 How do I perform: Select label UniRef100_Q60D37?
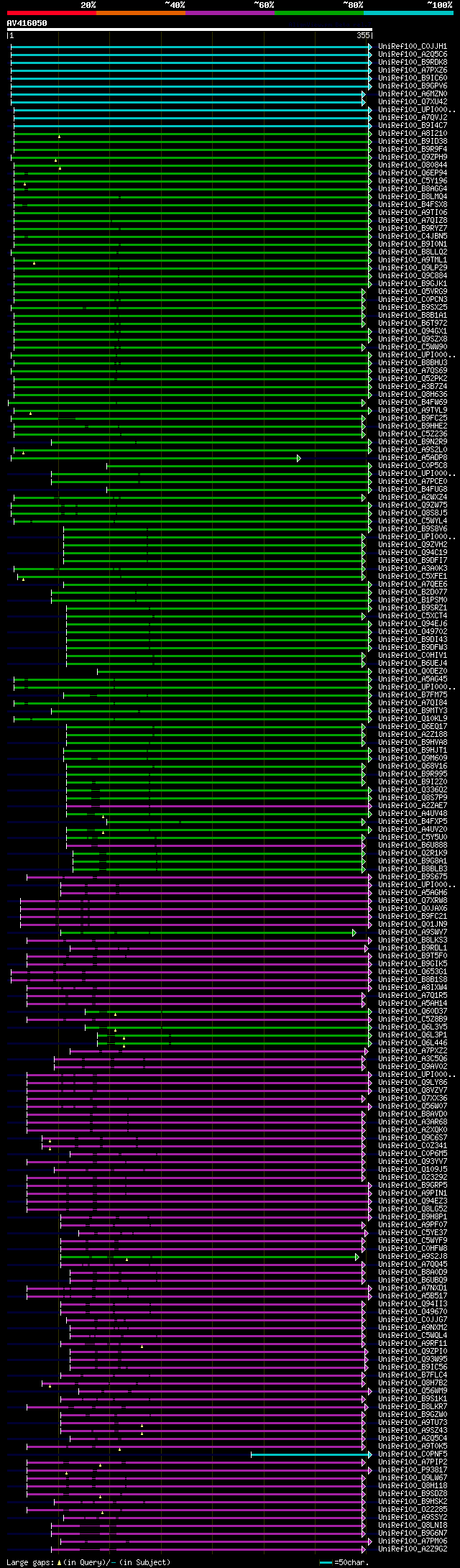point(413,1011)
